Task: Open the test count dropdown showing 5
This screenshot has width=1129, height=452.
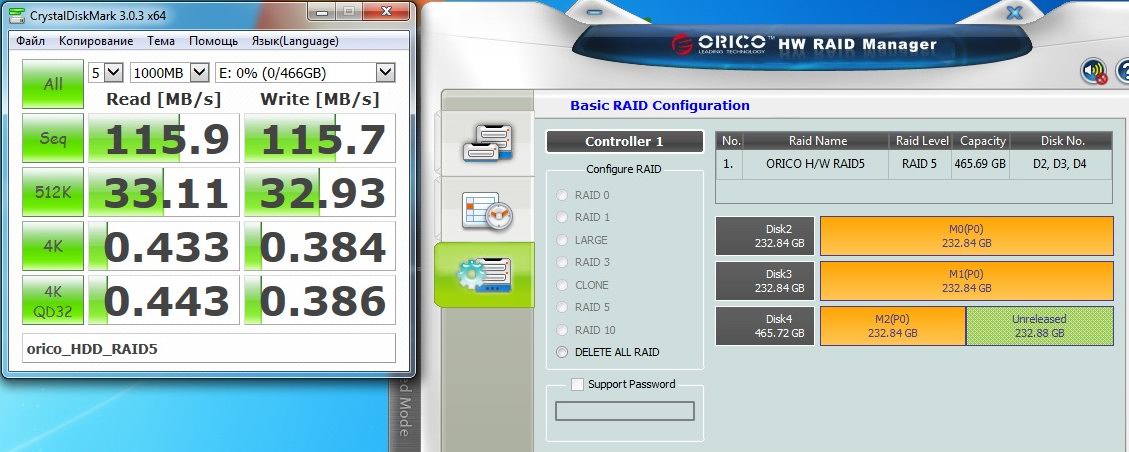Action: [x=104, y=73]
